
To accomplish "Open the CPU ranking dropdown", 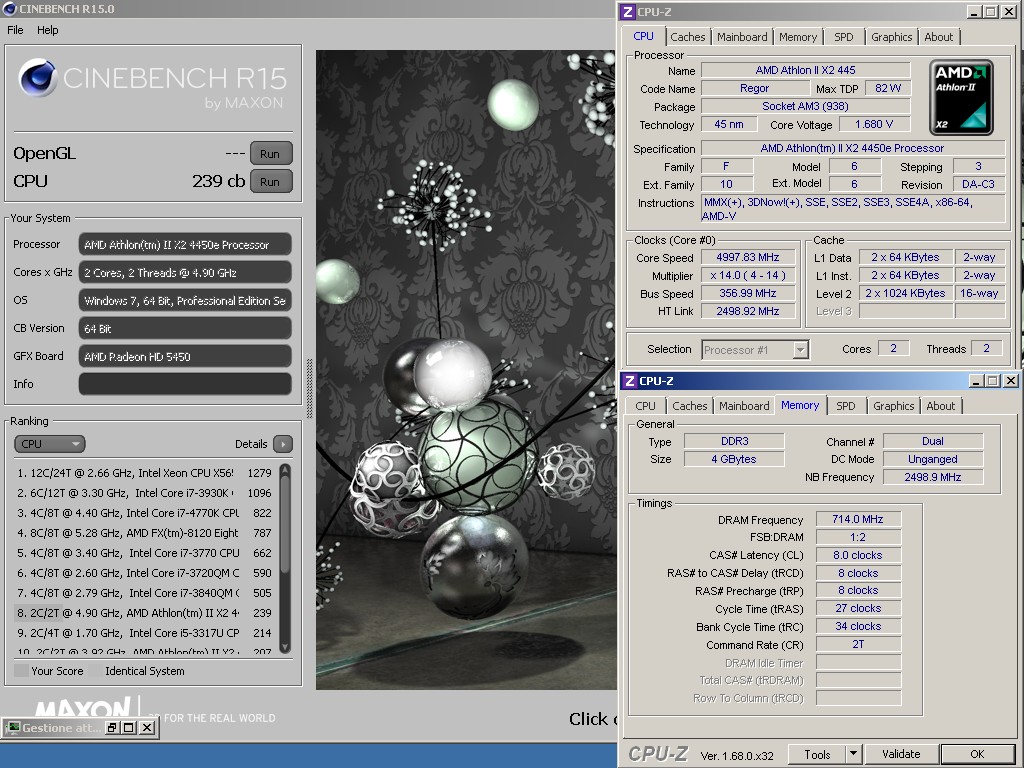I will [x=50, y=444].
